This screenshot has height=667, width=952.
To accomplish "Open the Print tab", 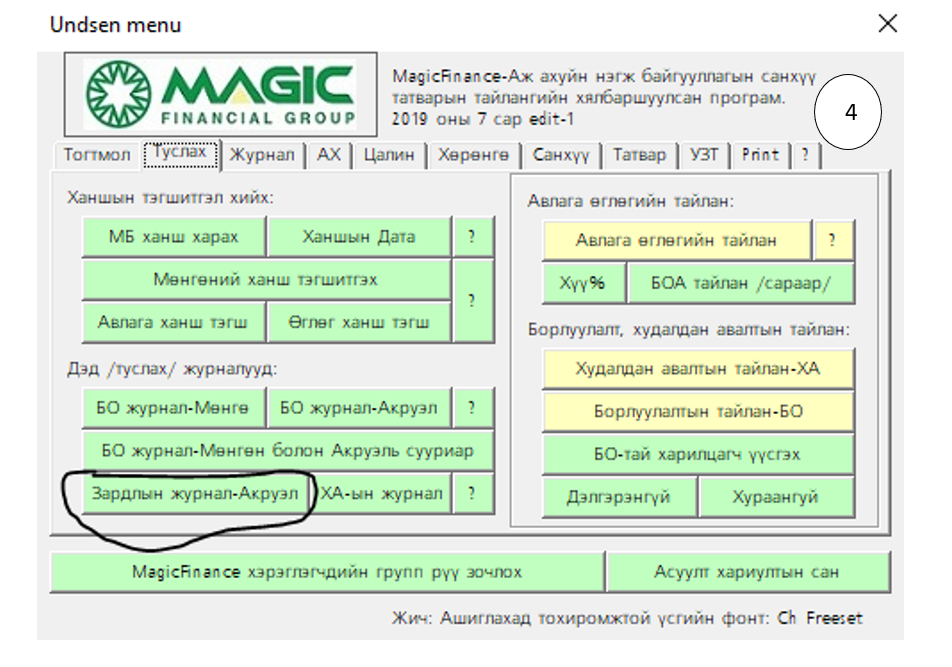I will tap(760, 155).
